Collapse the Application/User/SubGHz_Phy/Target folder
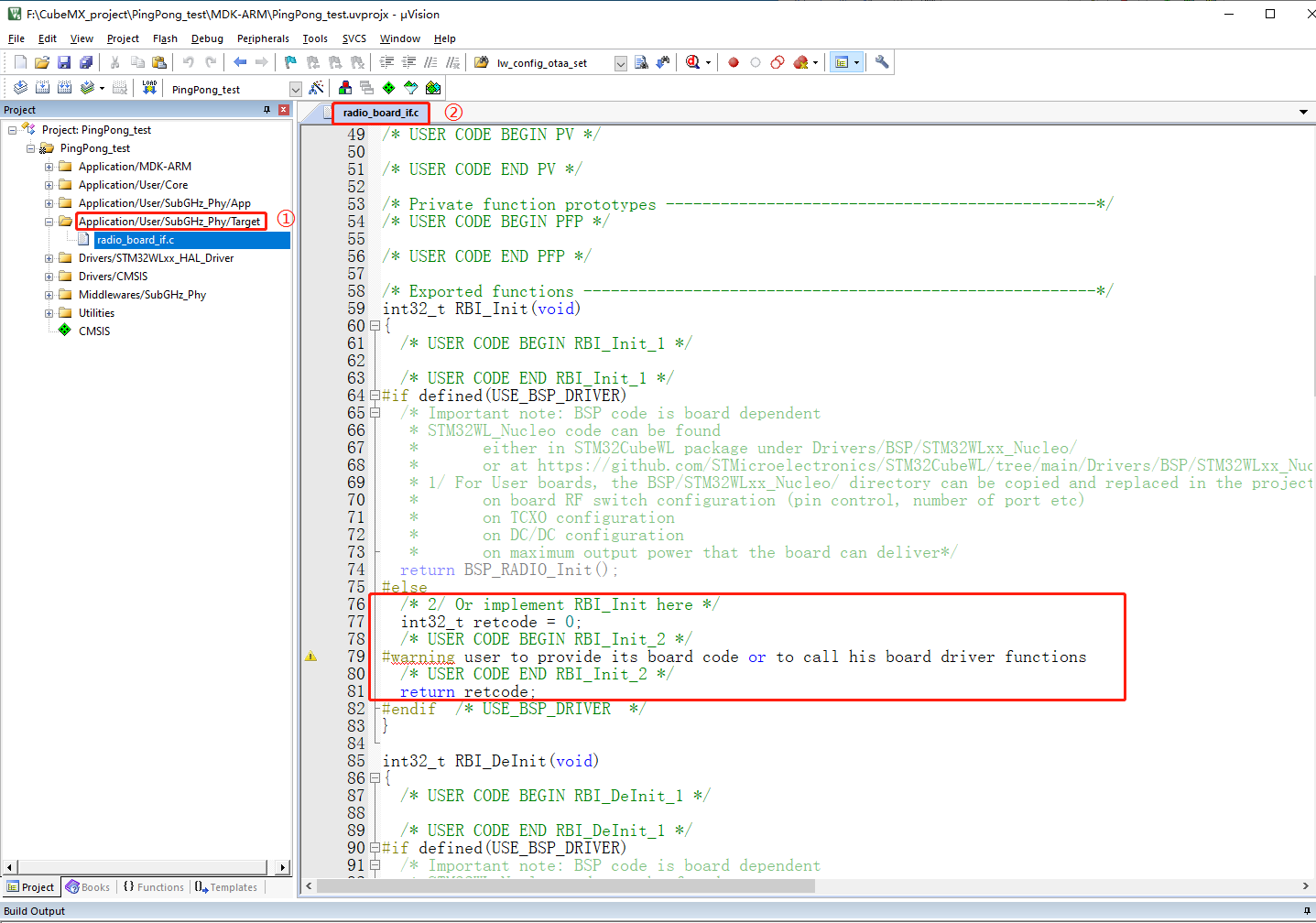Image resolution: width=1316 pixels, height=923 pixels. click(x=49, y=222)
